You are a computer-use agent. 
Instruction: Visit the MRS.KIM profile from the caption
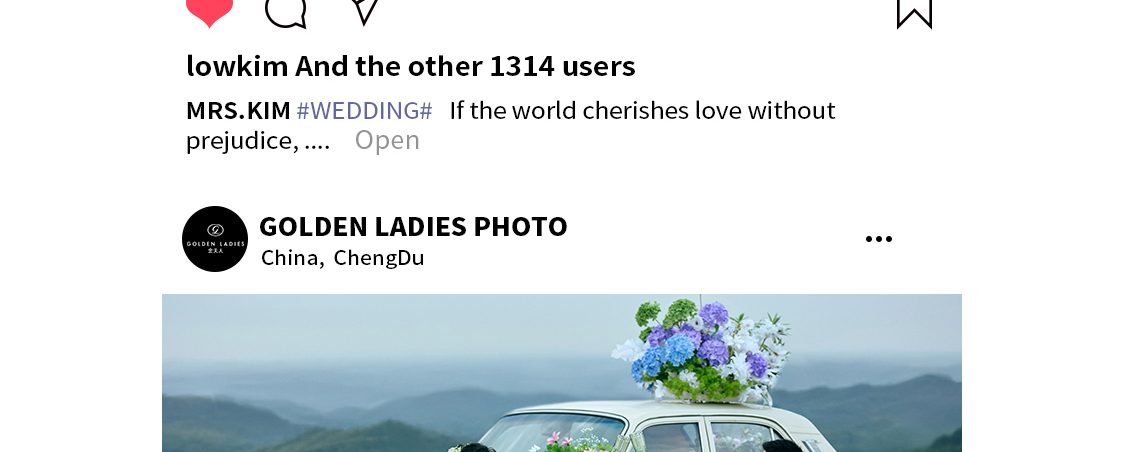pyautogui.click(x=238, y=110)
